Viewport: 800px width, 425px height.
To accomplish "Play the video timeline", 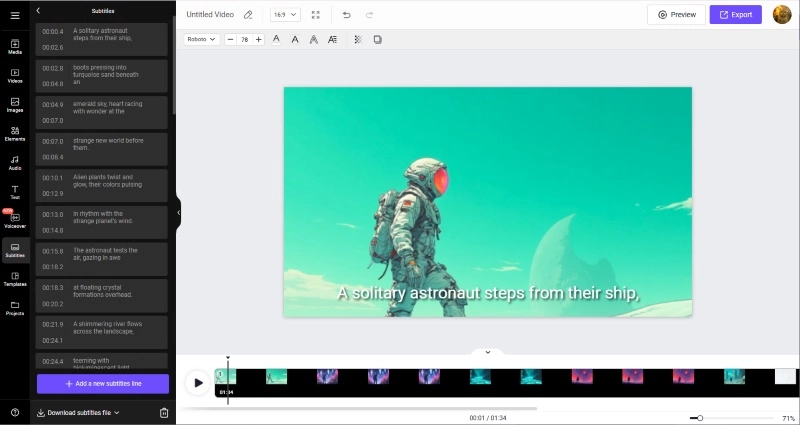I will (198, 383).
